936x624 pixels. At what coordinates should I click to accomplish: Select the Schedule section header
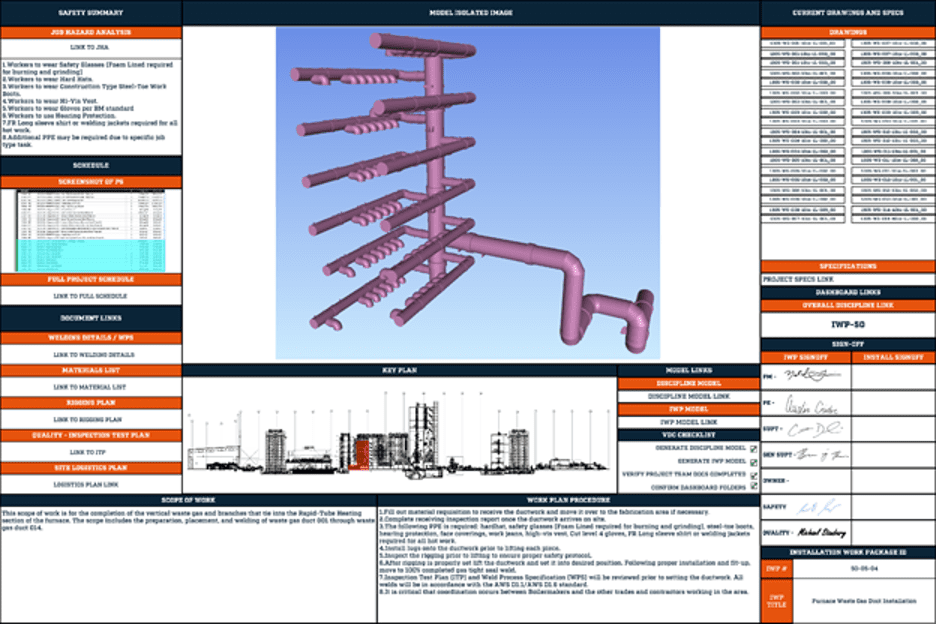91,165
